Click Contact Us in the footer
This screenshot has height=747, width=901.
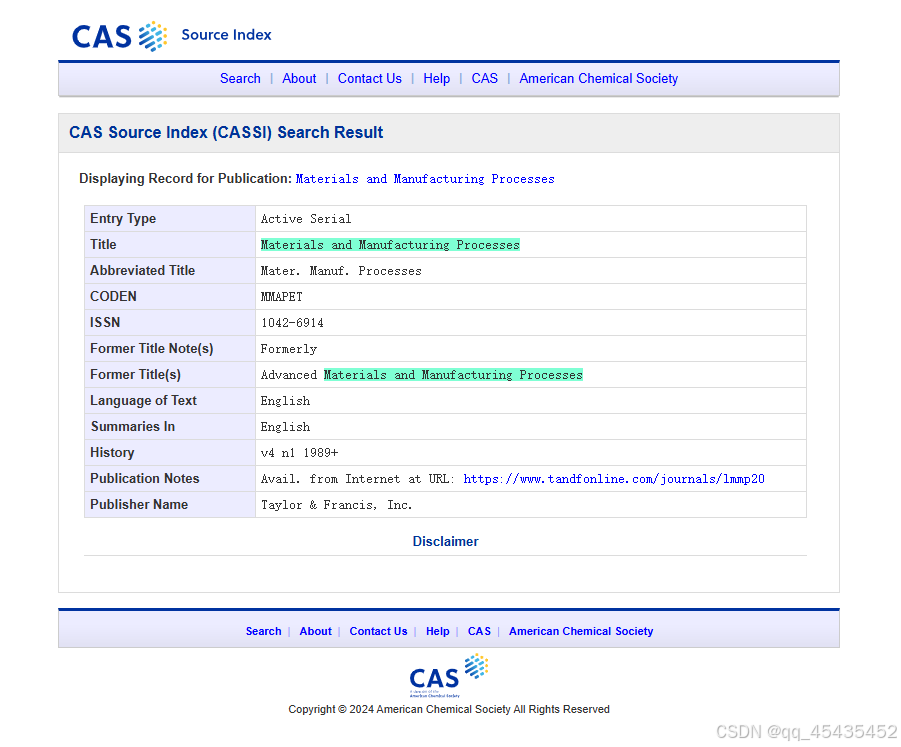pos(378,631)
